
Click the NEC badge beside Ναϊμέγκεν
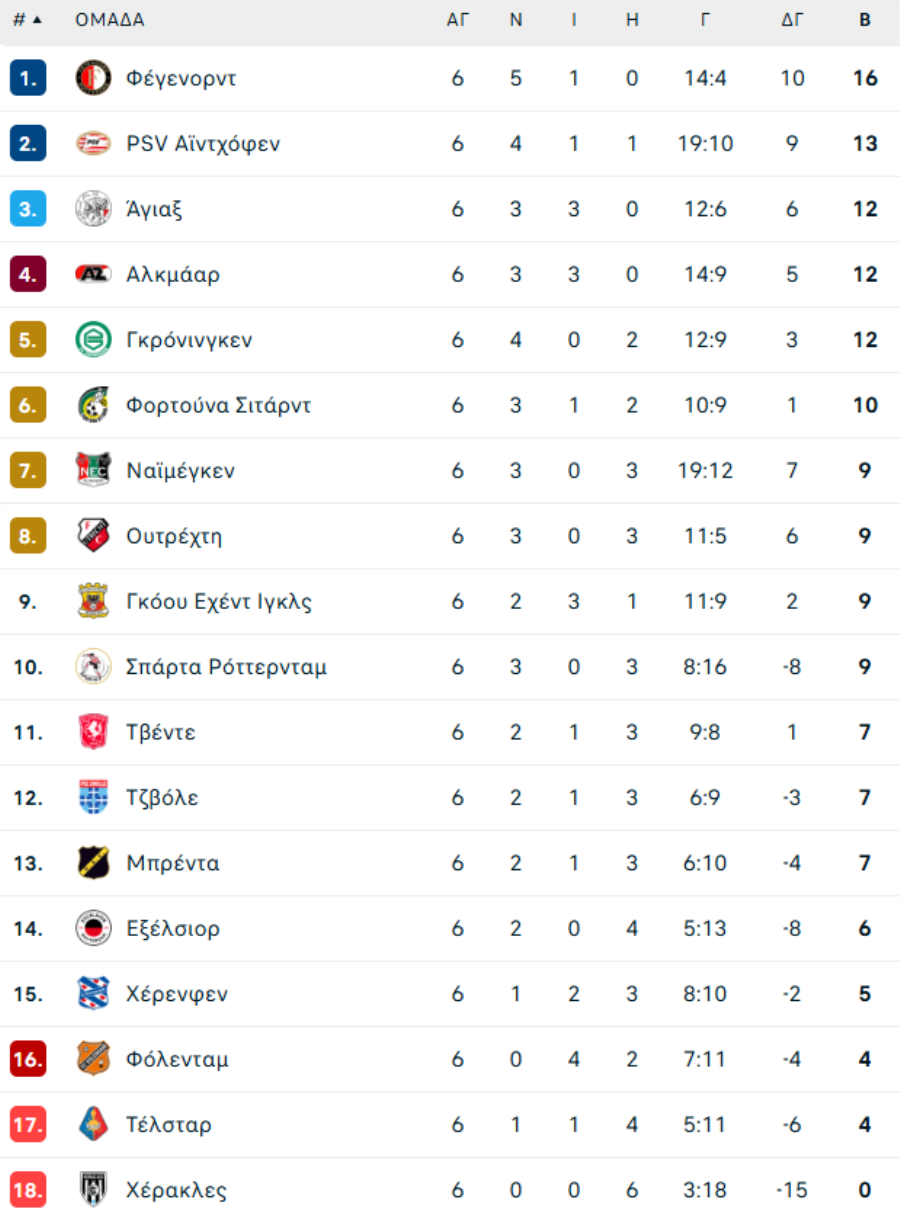[x=93, y=470]
